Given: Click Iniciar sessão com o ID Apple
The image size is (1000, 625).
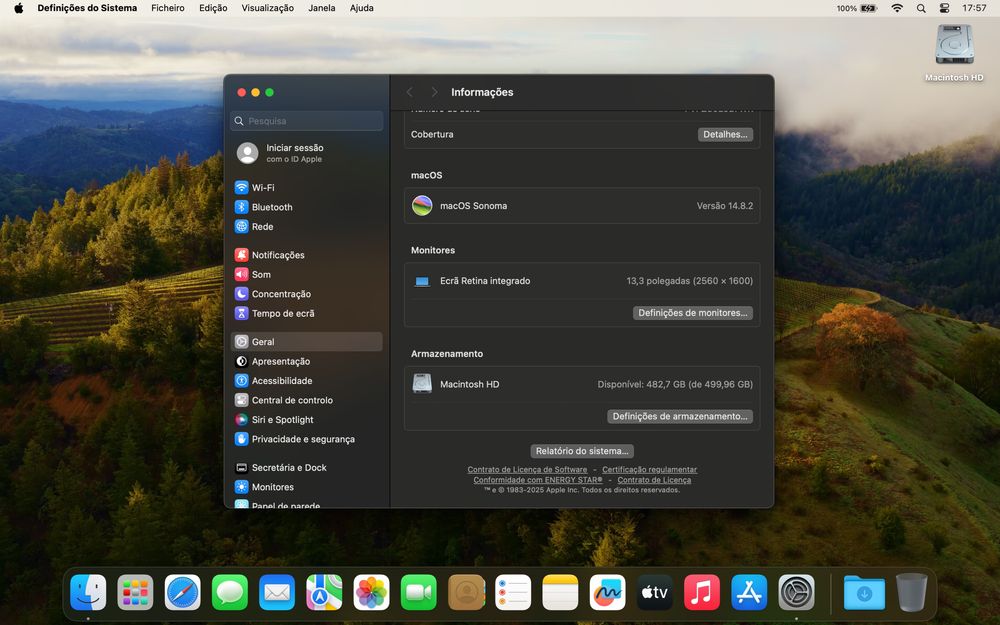Looking at the screenshot, I should click(306, 153).
